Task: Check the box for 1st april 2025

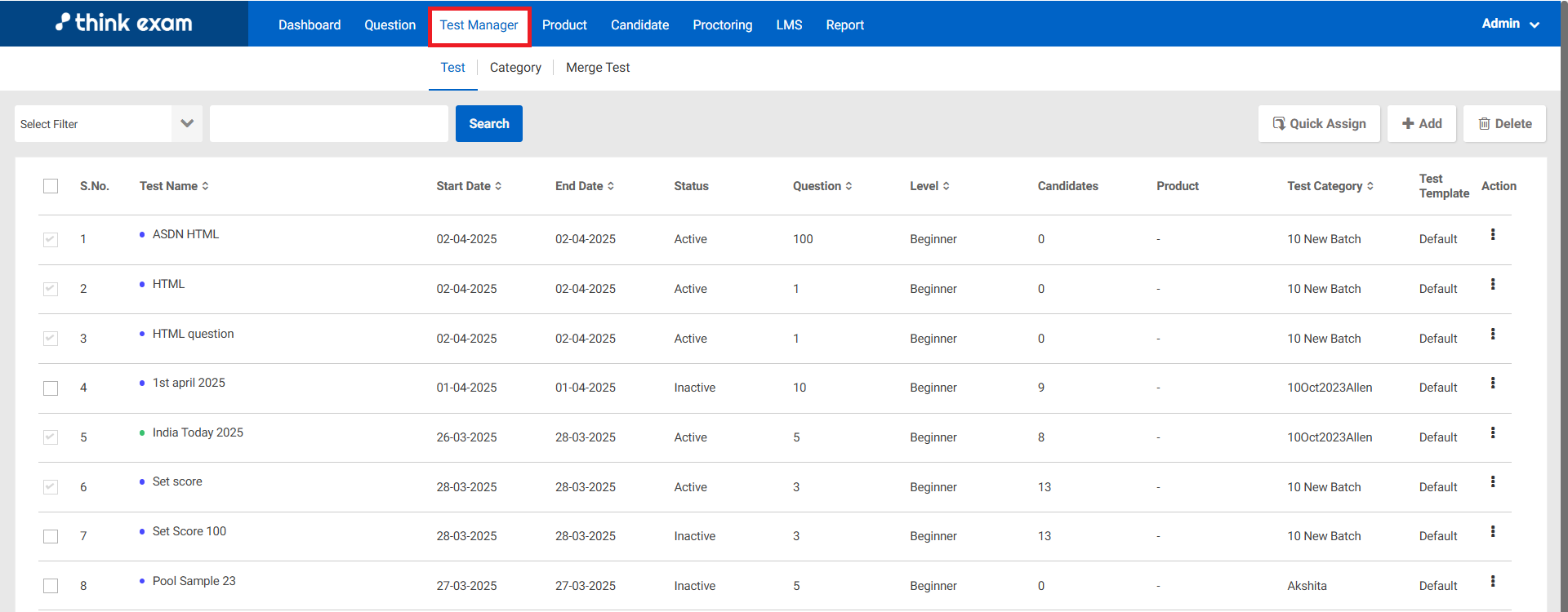Action: click(x=51, y=388)
